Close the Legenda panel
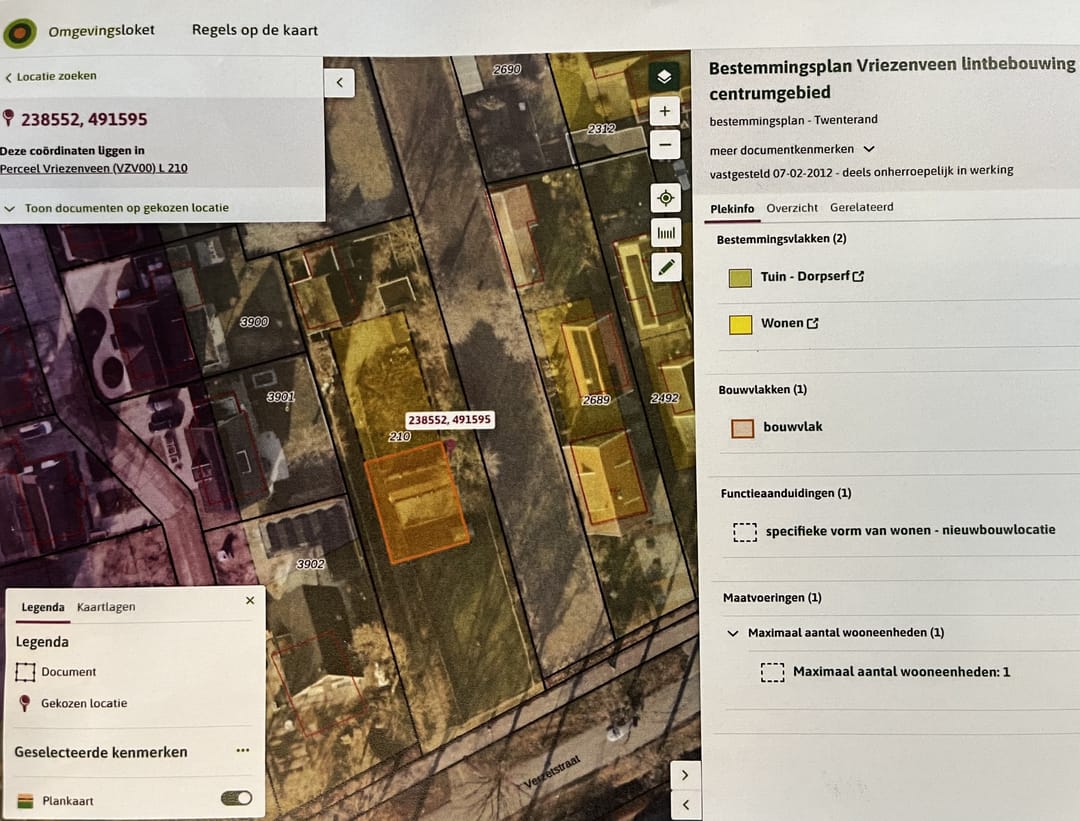The height and width of the screenshot is (821, 1080). pos(250,601)
